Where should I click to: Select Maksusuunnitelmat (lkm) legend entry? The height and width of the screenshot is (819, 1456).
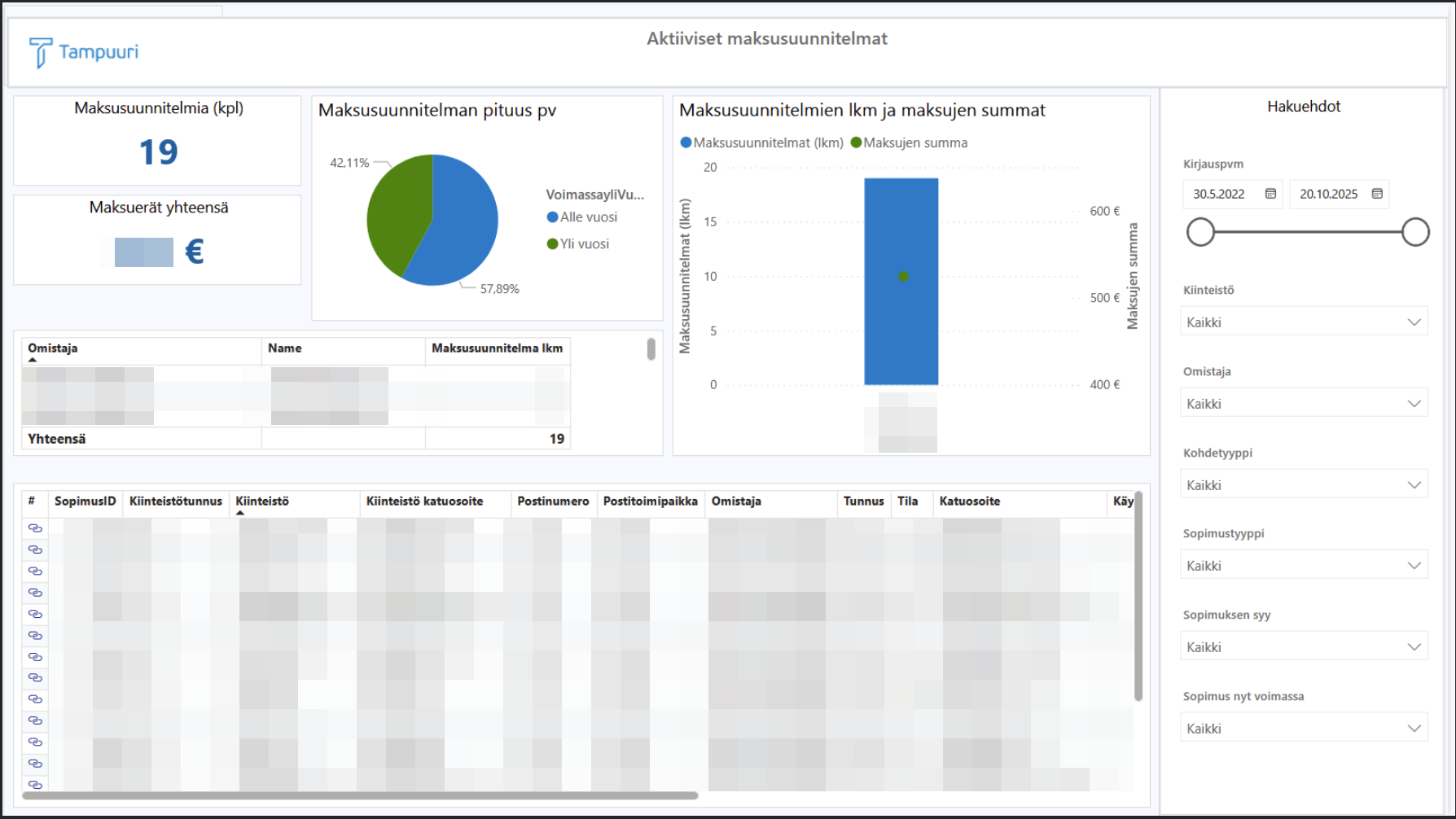pos(761,143)
